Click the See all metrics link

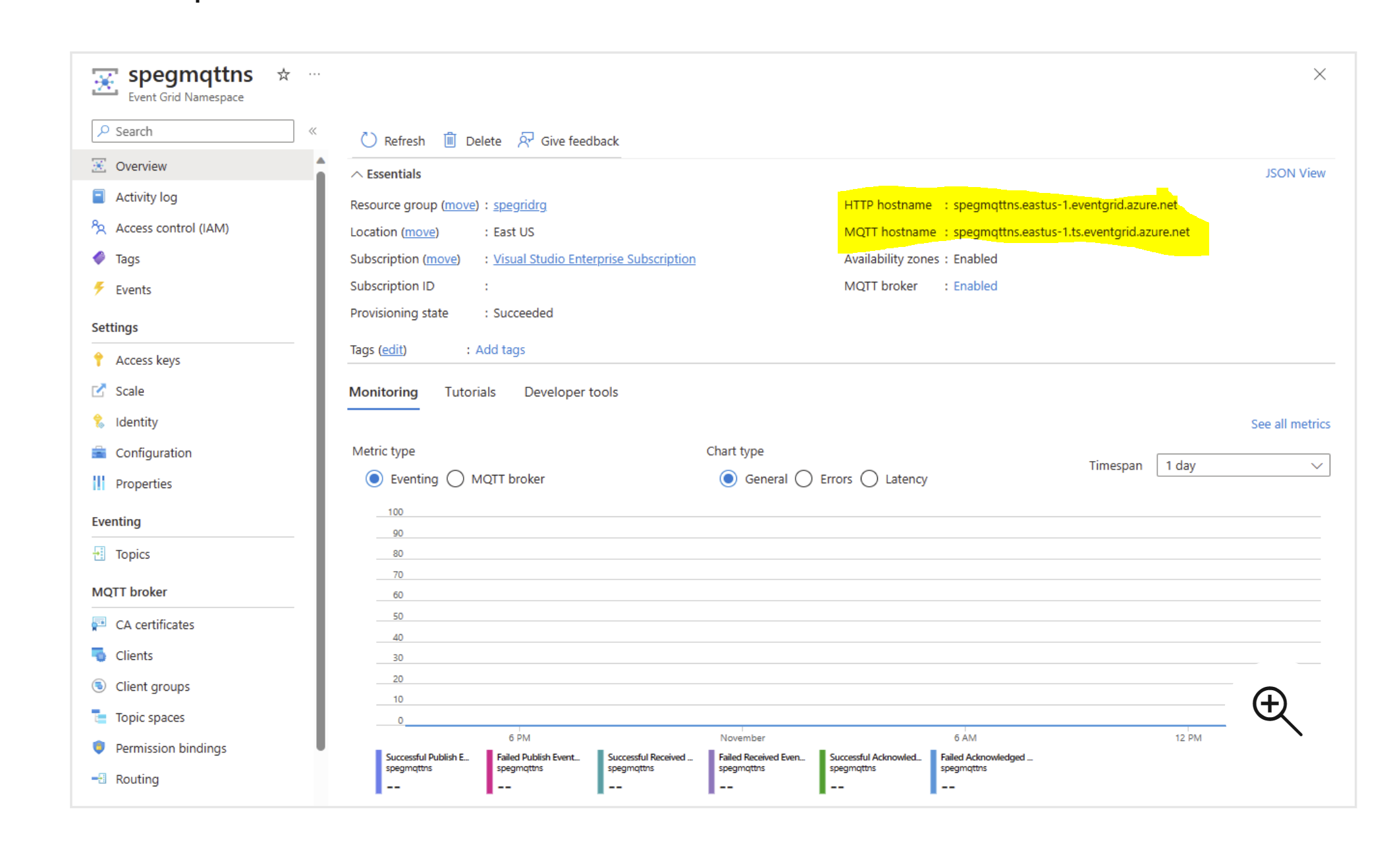1290,424
